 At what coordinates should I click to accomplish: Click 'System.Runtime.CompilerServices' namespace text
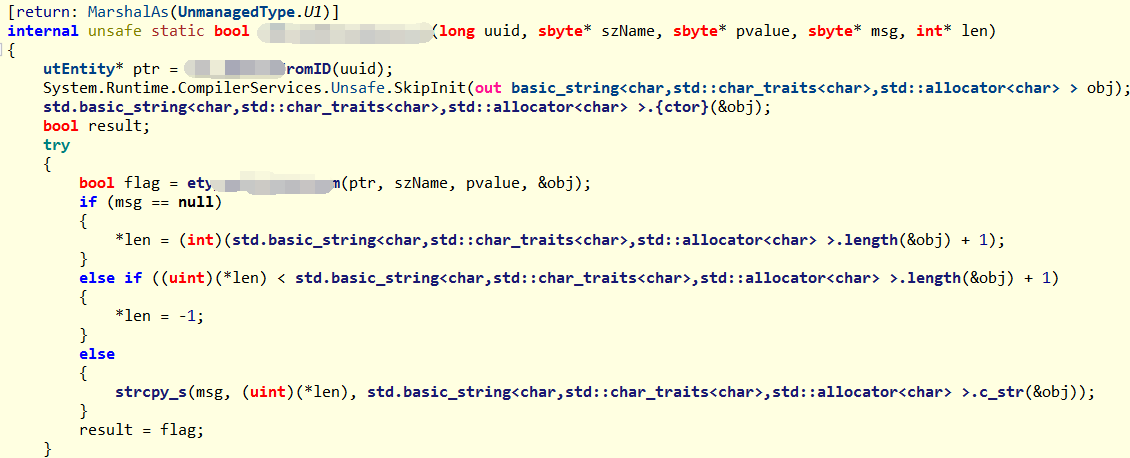point(184,89)
